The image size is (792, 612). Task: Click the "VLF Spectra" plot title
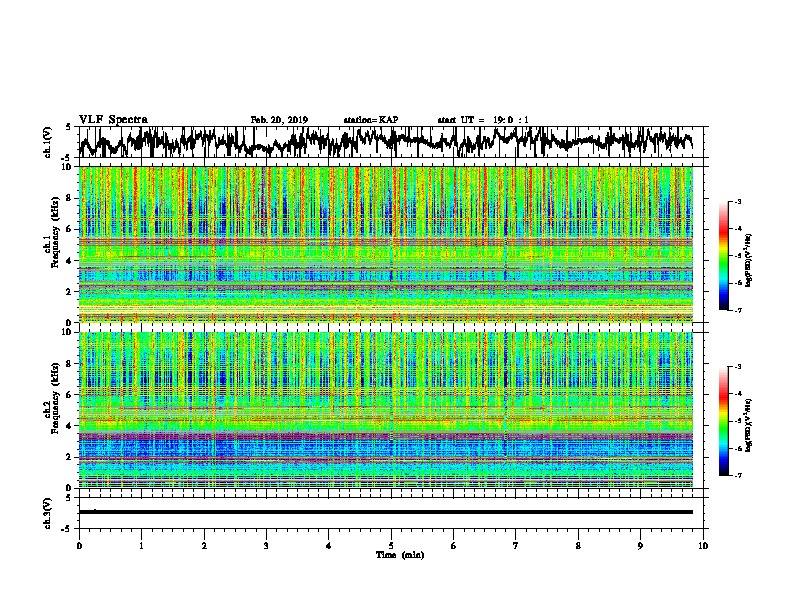(113, 119)
